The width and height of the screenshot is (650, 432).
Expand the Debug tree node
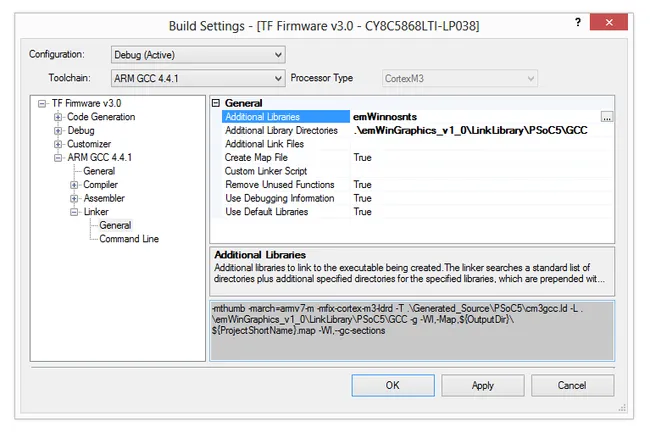pos(58,131)
